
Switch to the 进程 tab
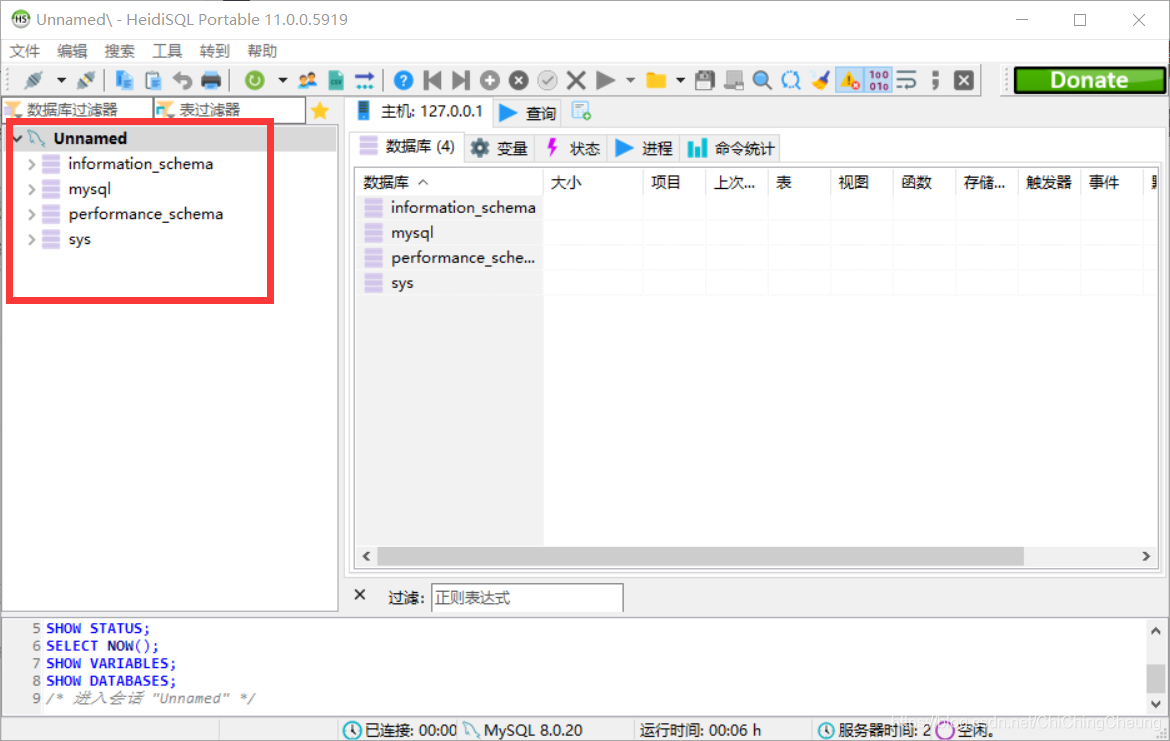pyautogui.click(x=645, y=148)
